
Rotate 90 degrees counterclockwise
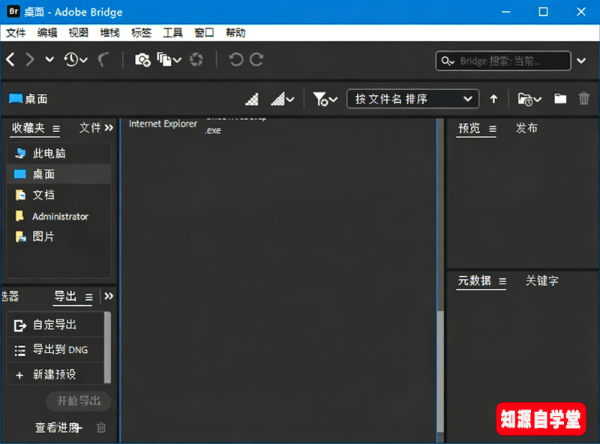click(x=236, y=60)
